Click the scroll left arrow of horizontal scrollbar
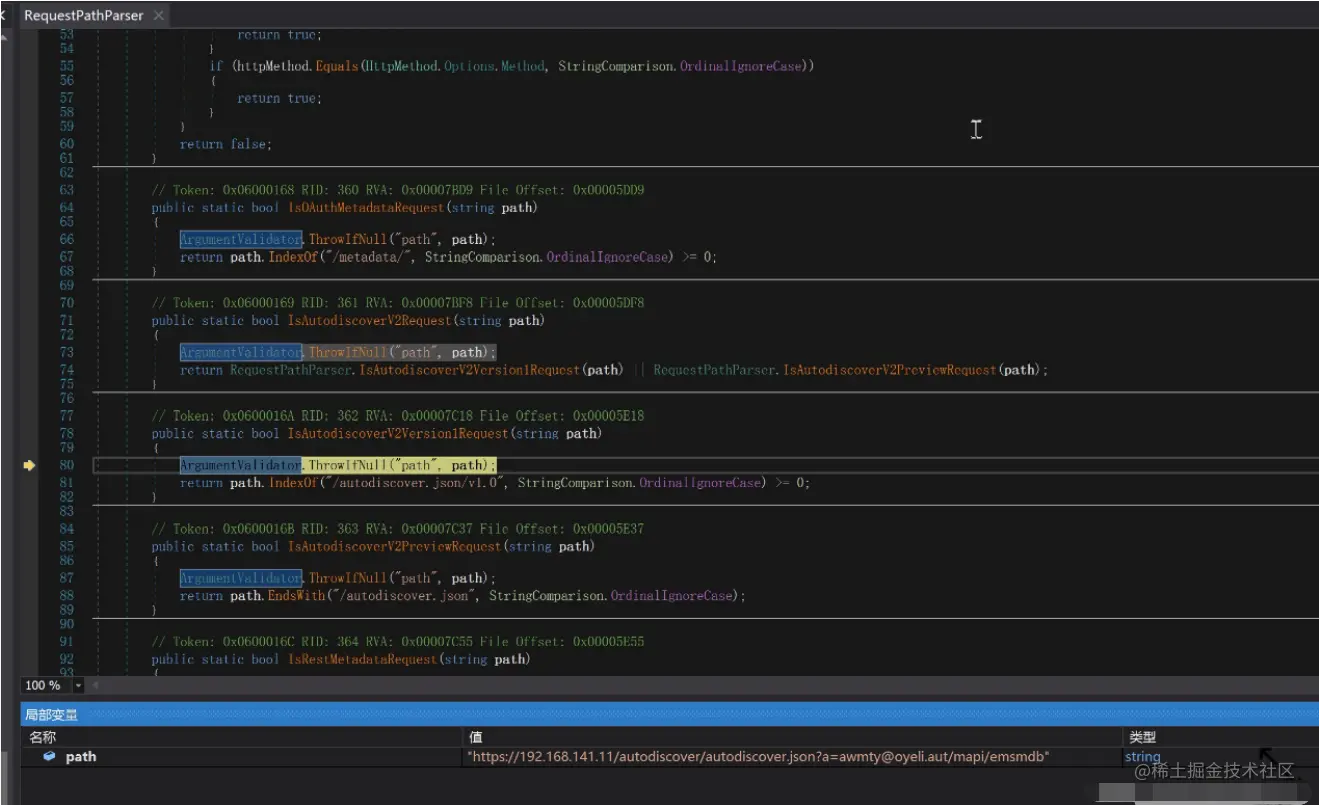 [x=96, y=686]
